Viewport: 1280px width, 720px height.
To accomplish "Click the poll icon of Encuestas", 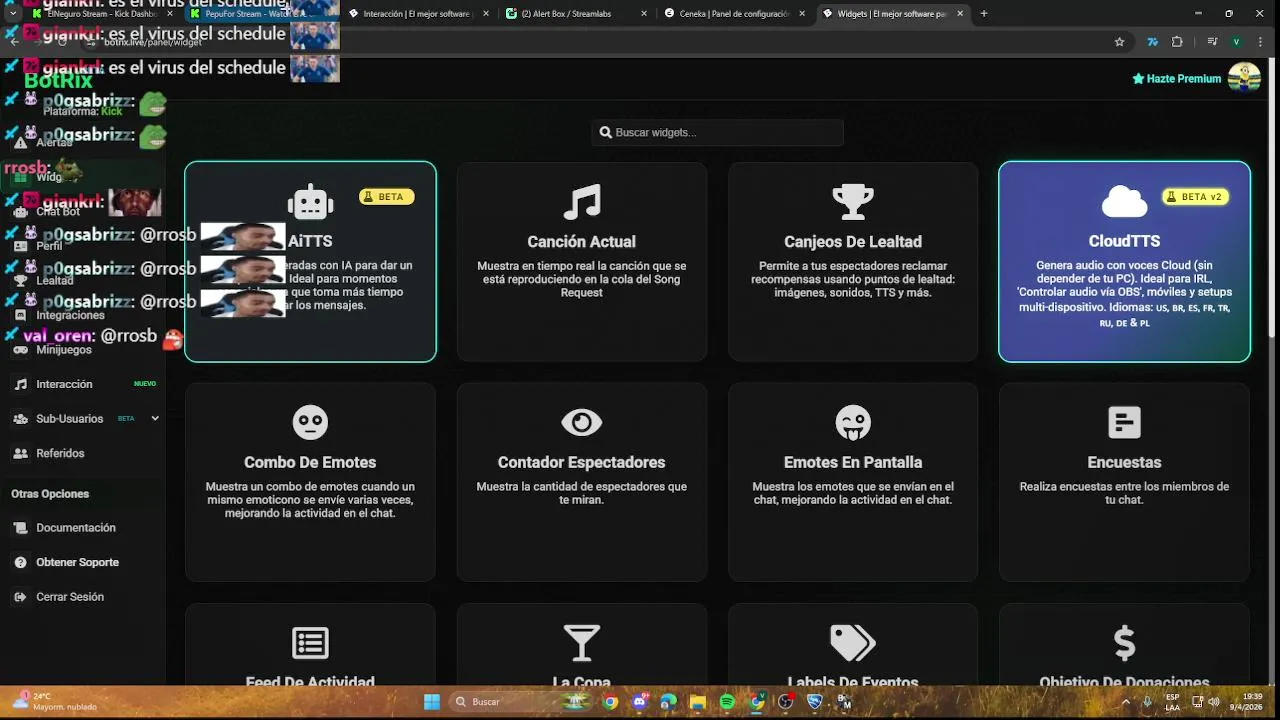I will (x=1124, y=422).
